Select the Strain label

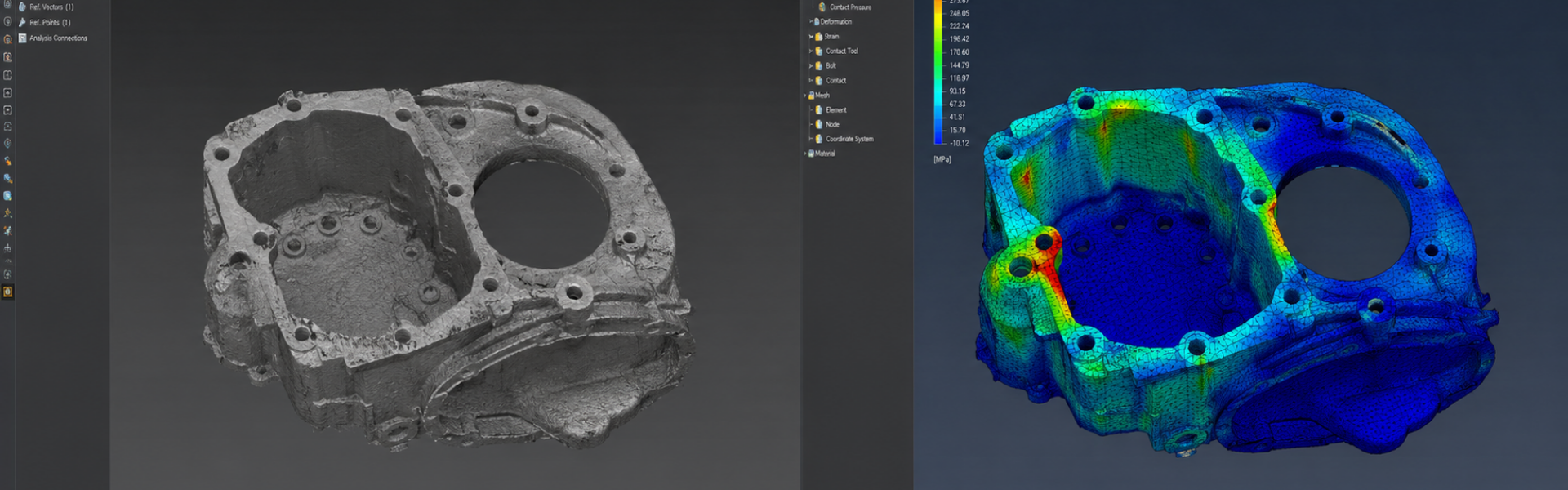[x=831, y=37]
